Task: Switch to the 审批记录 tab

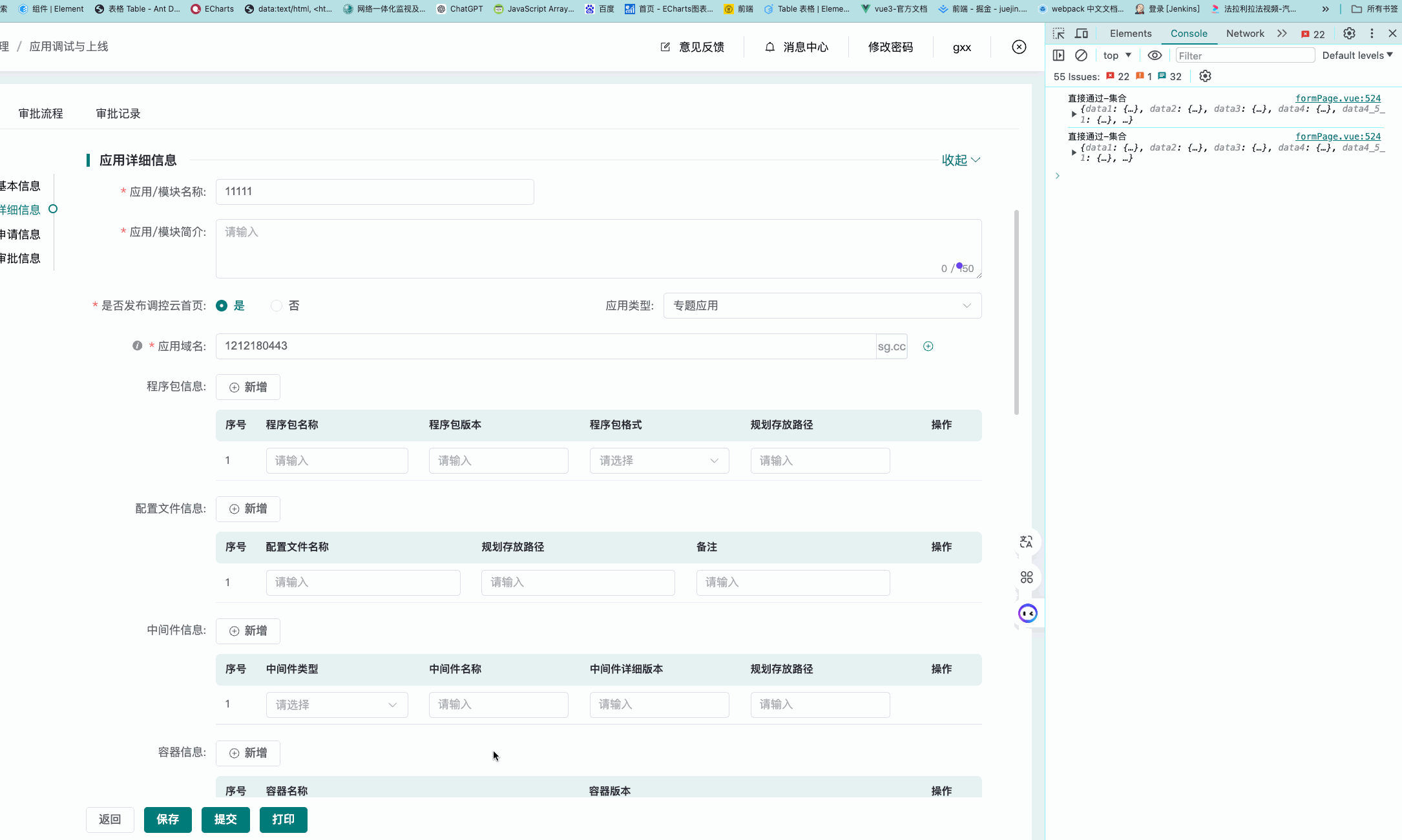Action: [x=118, y=113]
